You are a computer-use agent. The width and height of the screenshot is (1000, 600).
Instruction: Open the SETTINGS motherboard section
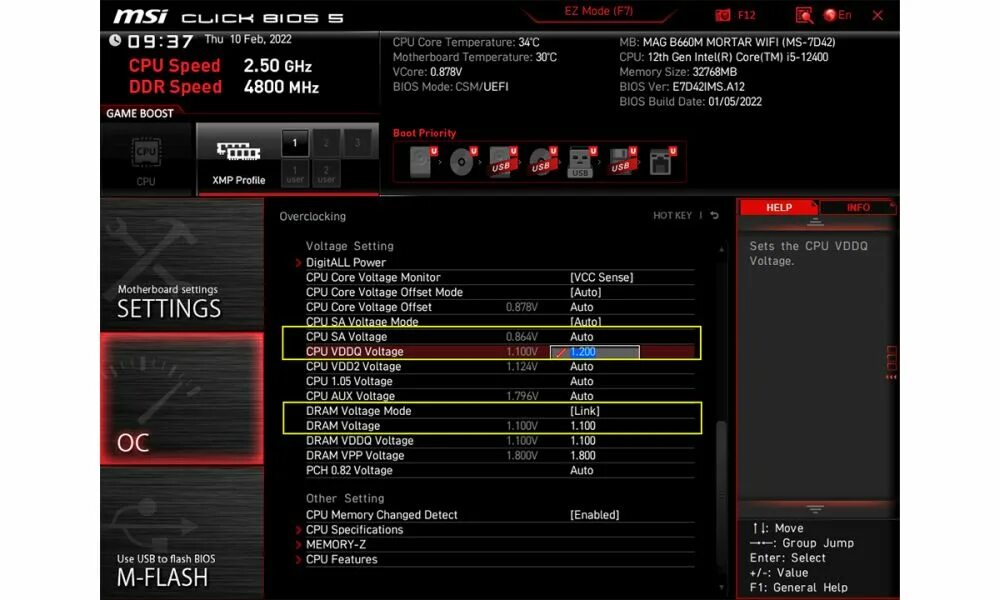[182, 263]
